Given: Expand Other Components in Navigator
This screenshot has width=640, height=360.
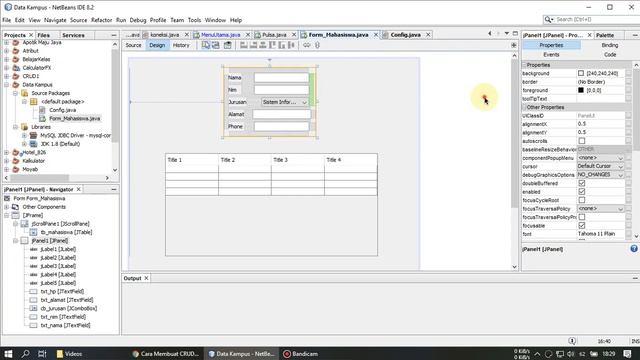Looking at the screenshot, I should pos(7,207).
